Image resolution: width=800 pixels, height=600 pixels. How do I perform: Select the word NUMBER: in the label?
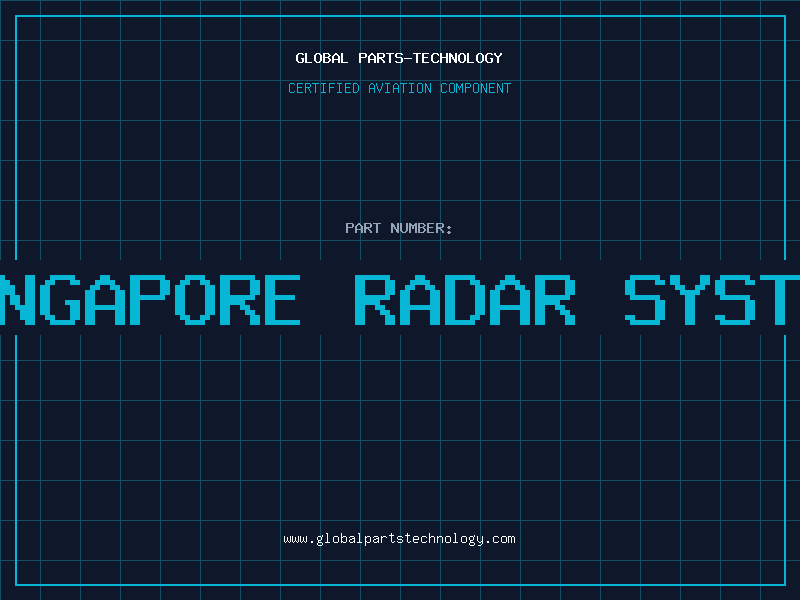pos(420,229)
